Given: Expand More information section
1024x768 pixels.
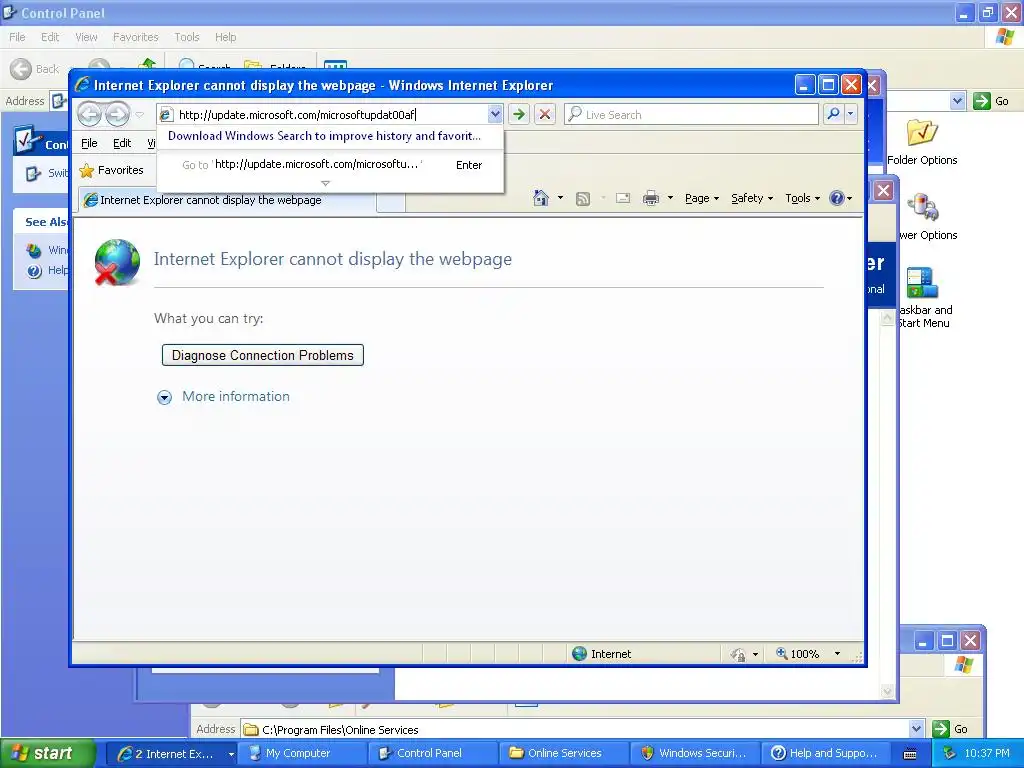Looking at the screenshot, I should click(x=165, y=397).
